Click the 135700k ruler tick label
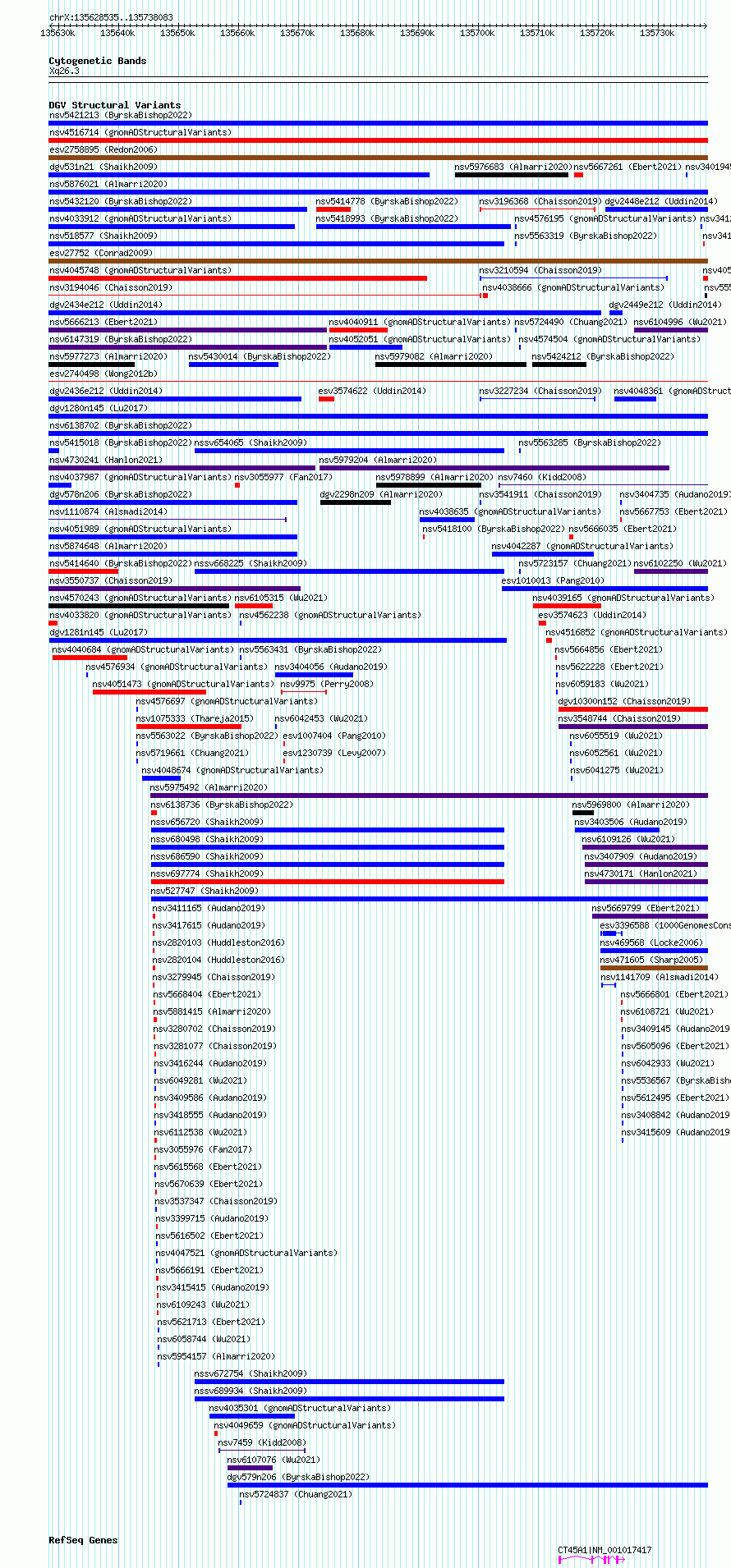The height and width of the screenshot is (1568, 731). pyautogui.click(x=477, y=33)
